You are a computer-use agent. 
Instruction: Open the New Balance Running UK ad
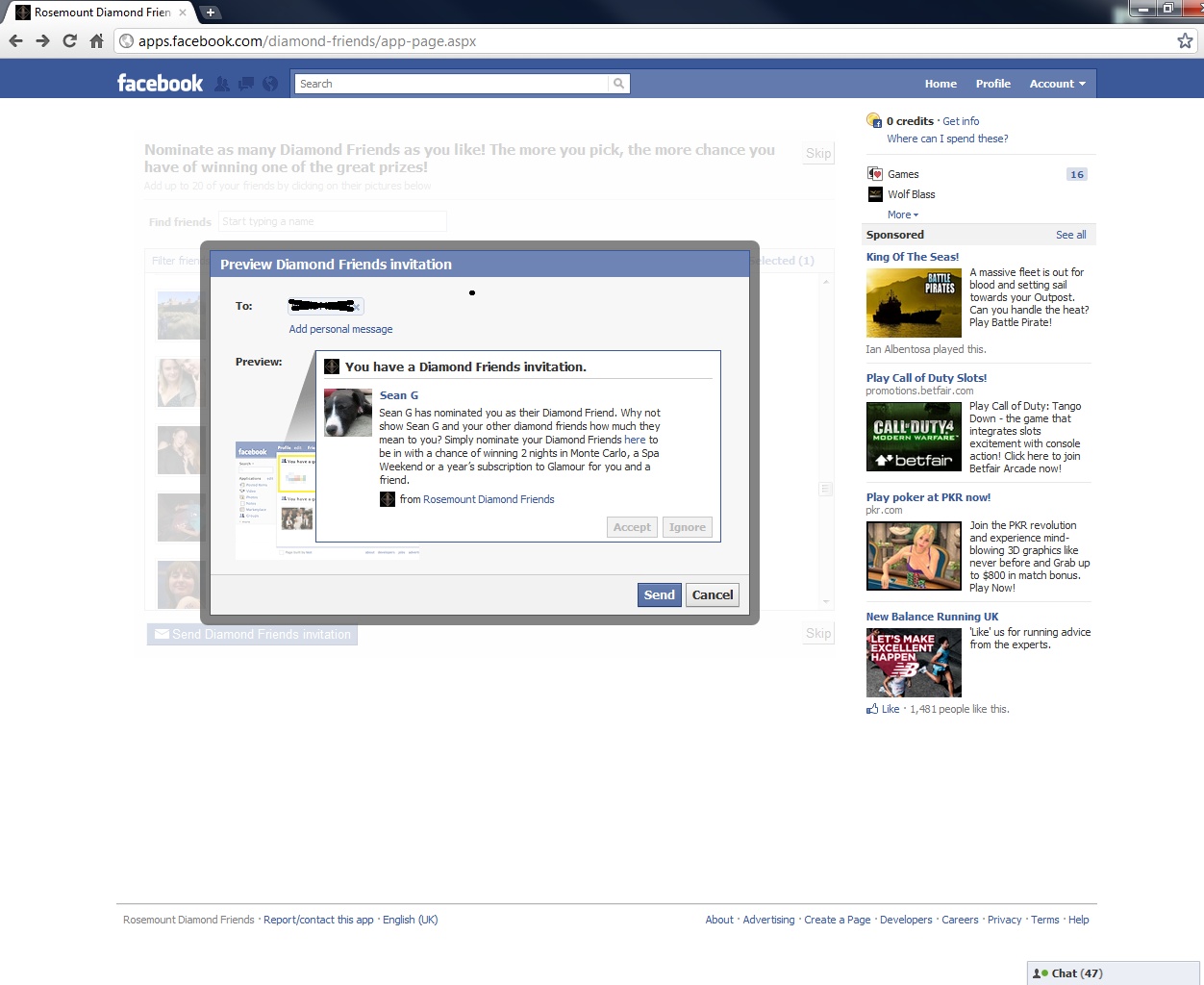932,617
